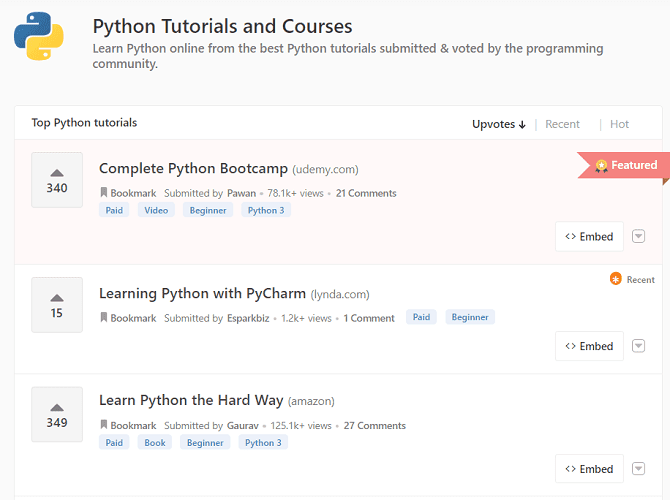Bookmark Learn Python the Hard Way
This screenshot has width=670, height=500.
[128, 425]
